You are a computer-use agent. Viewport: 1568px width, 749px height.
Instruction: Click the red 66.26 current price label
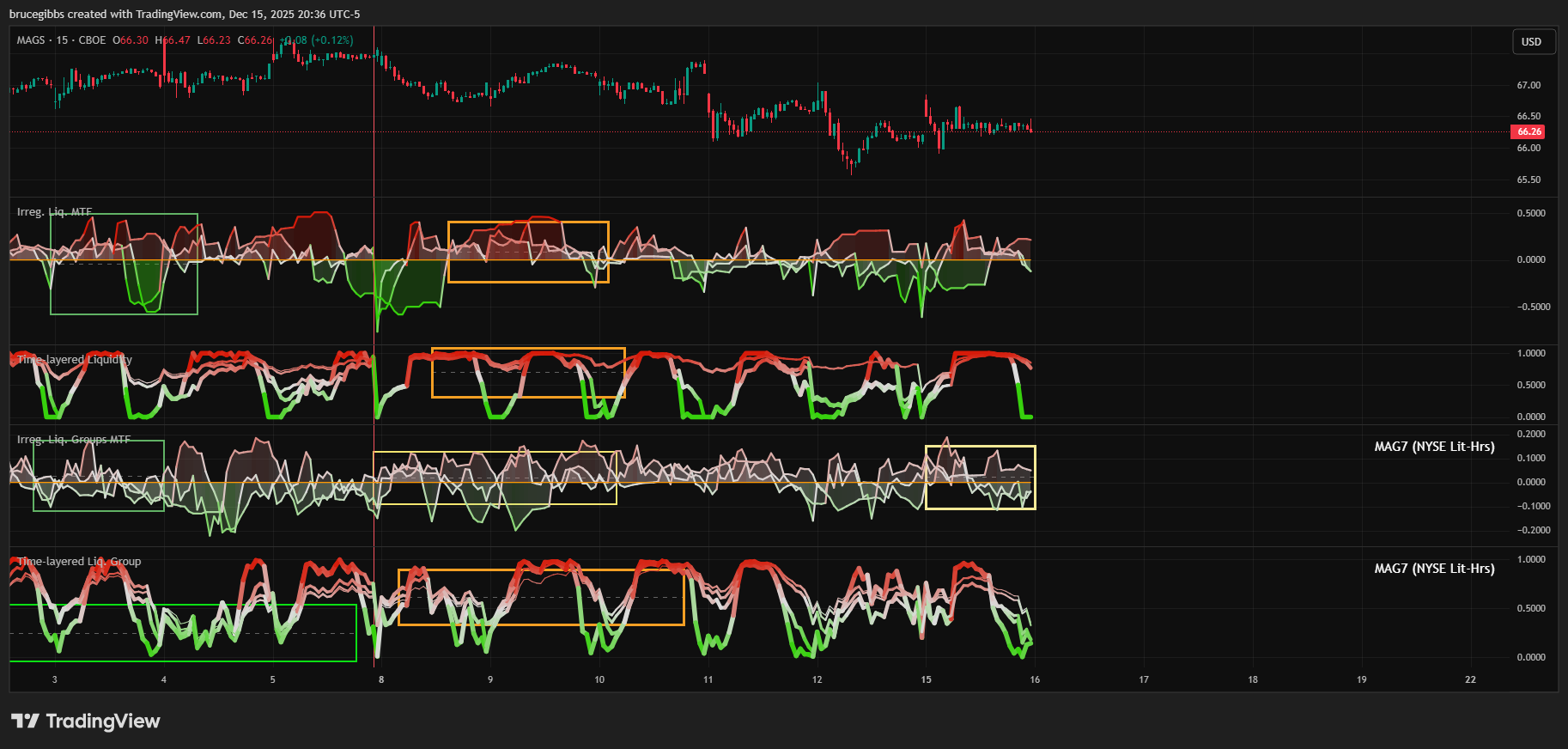(1528, 131)
